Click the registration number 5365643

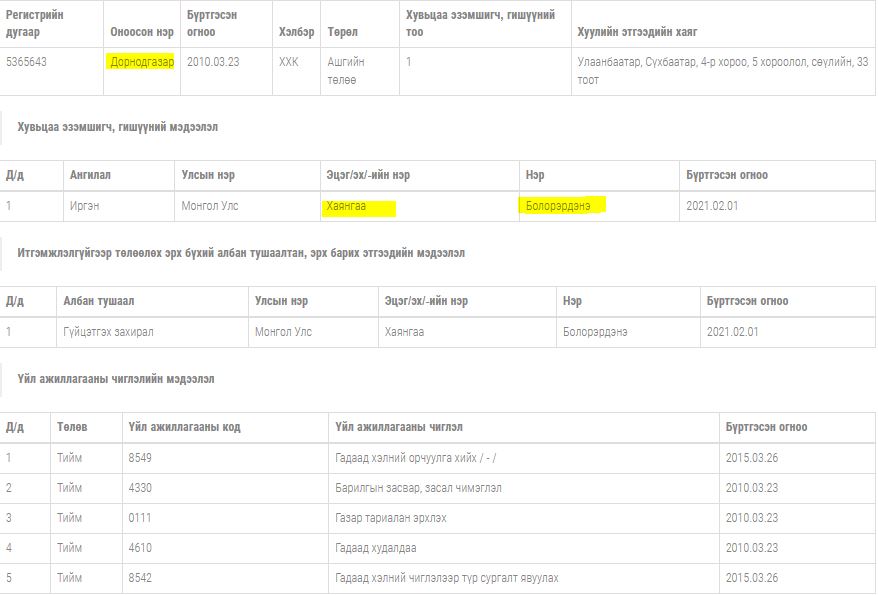click(x=27, y=62)
